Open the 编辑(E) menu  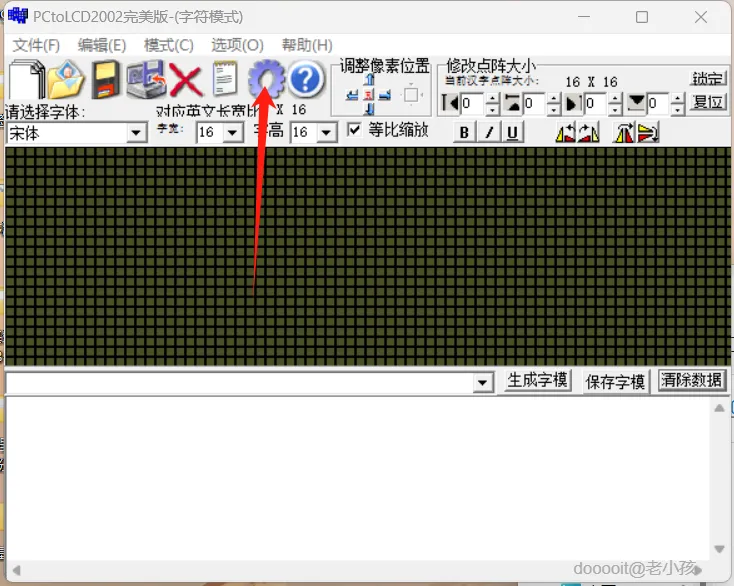(x=102, y=45)
